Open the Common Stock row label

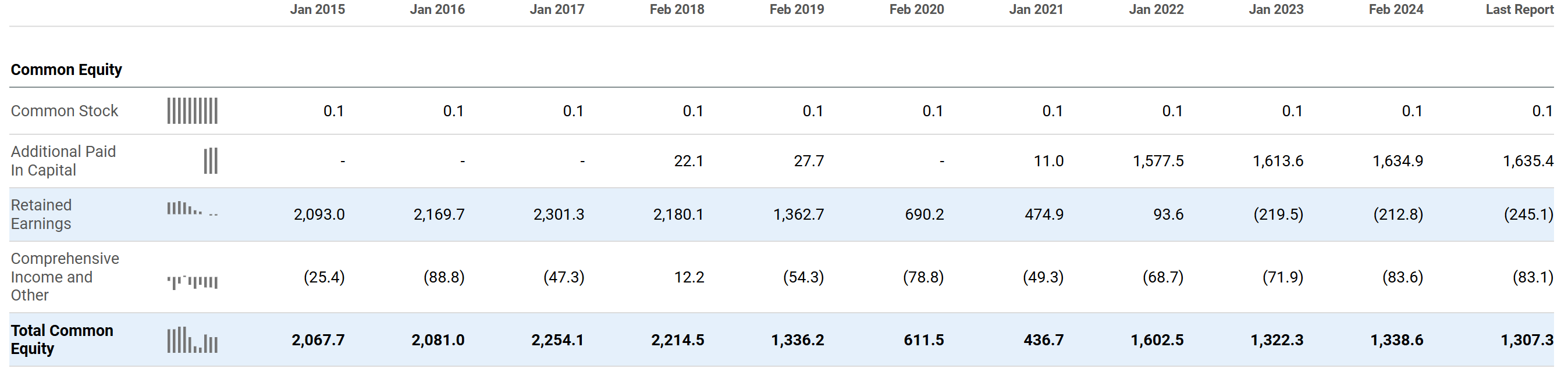[x=65, y=111]
